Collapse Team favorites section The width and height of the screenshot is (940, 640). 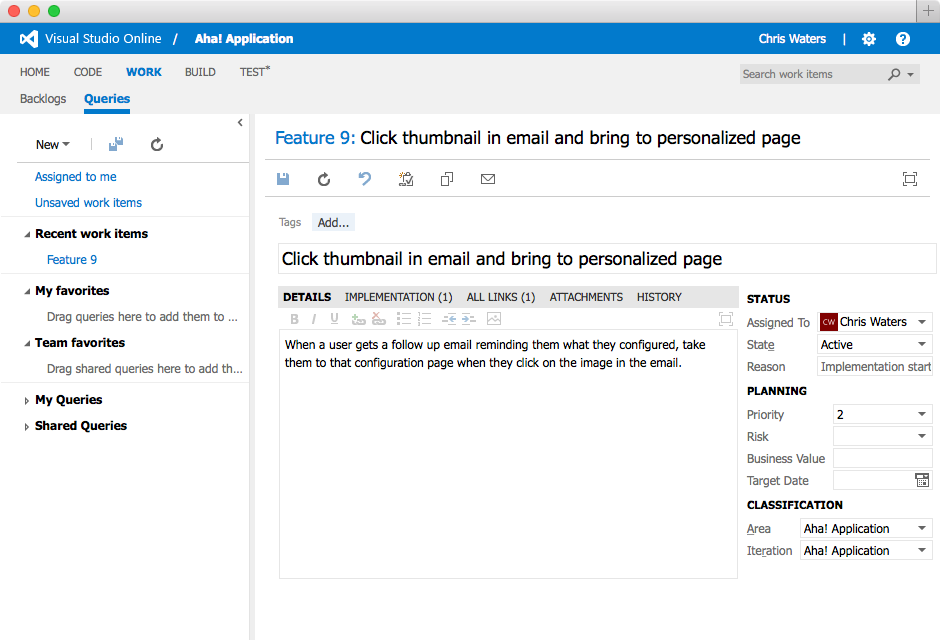click(x=27, y=343)
